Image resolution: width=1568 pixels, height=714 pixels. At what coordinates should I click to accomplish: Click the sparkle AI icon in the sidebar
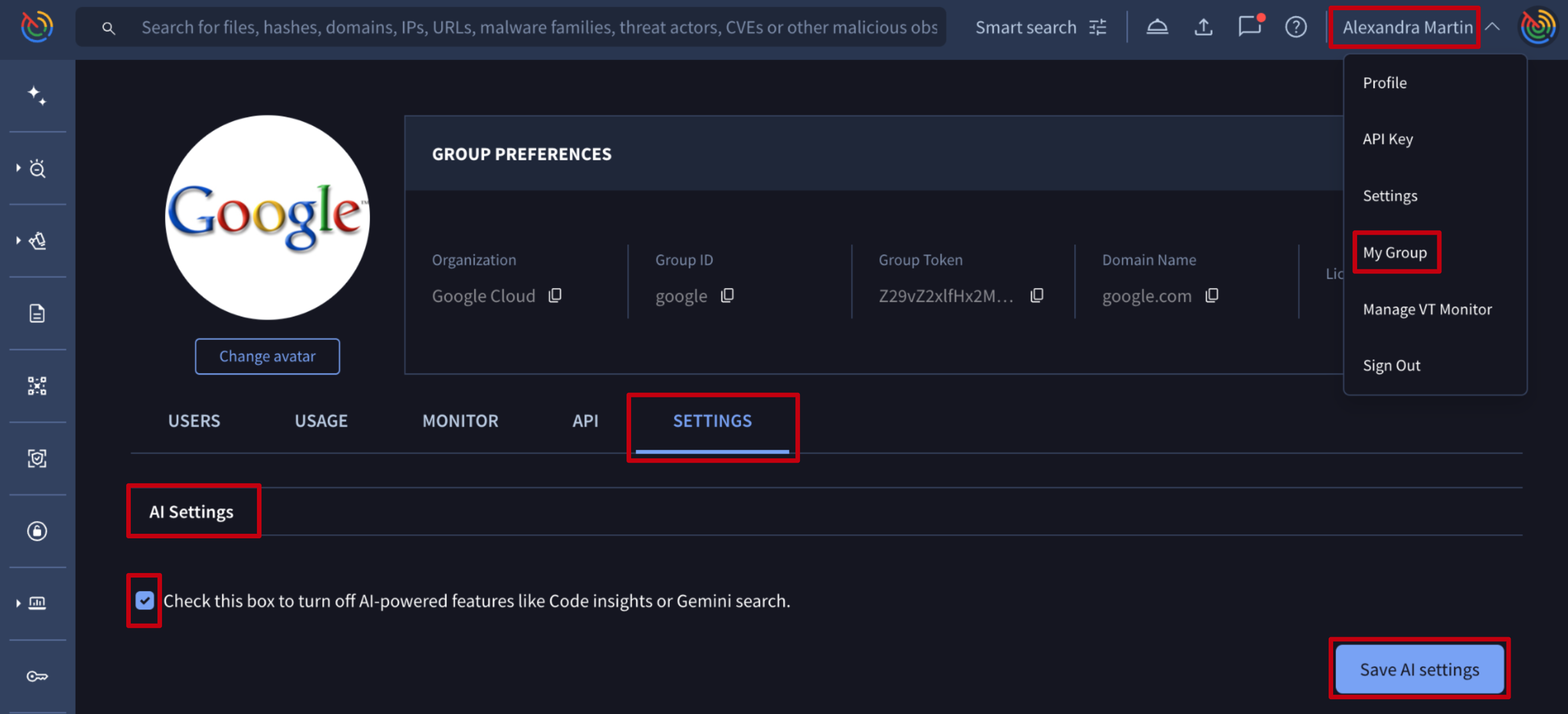point(37,96)
